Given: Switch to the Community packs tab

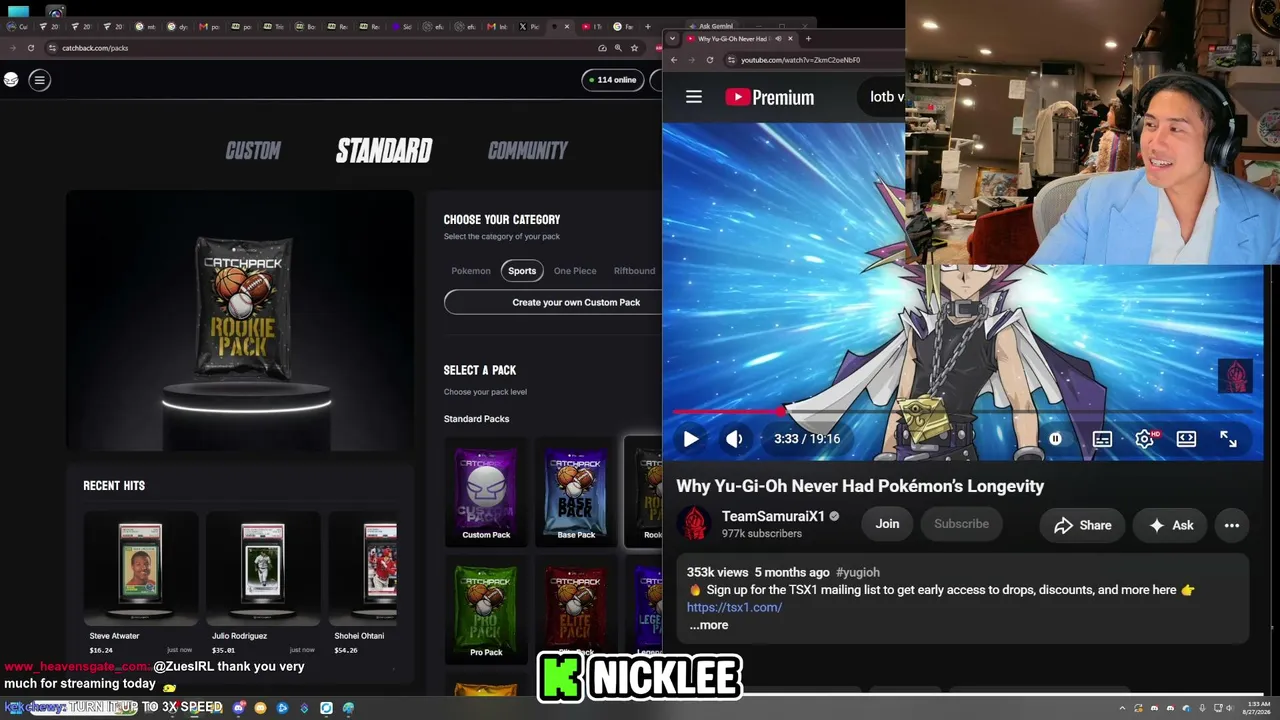Looking at the screenshot, I should tap(527, 151).
